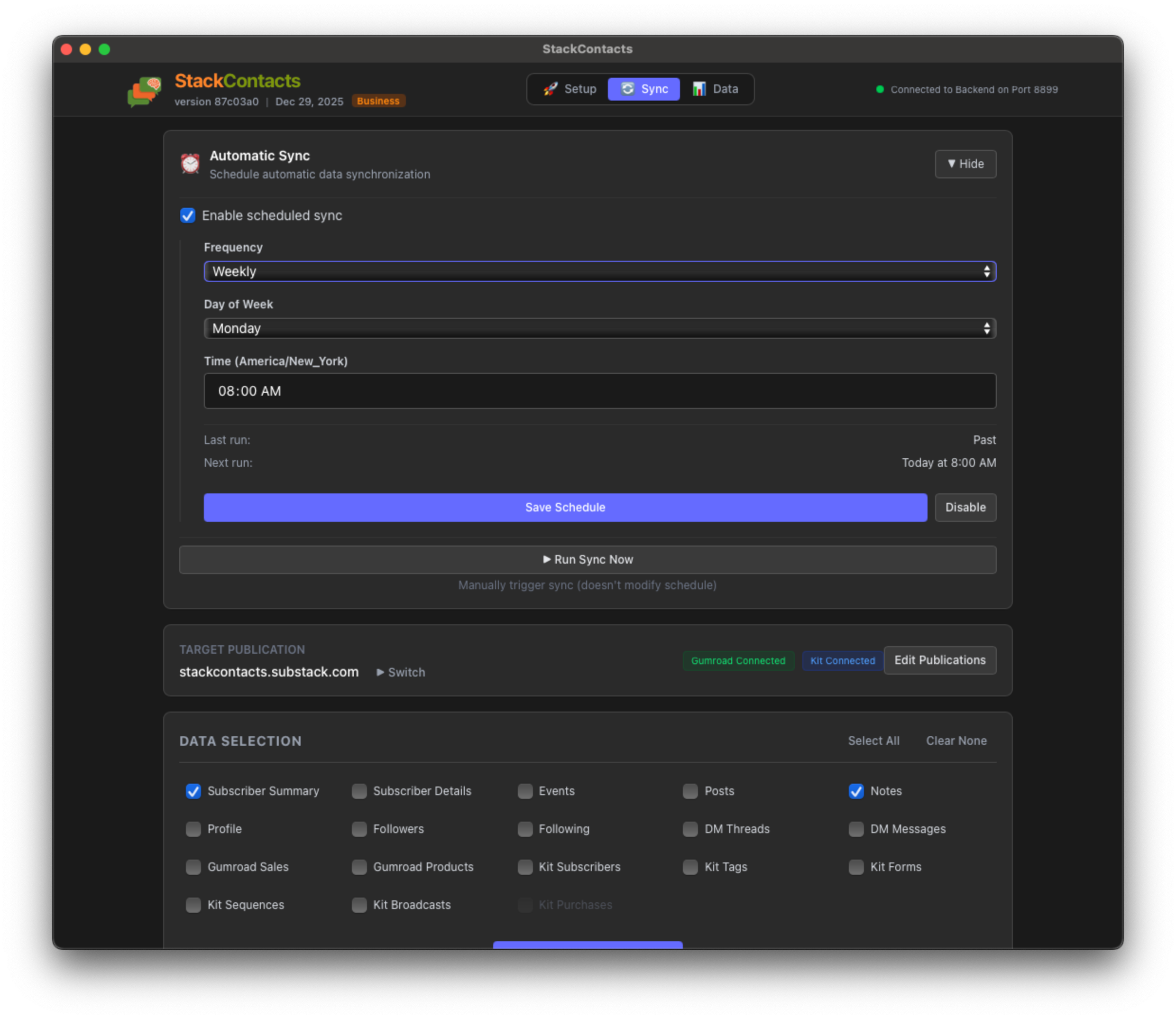
Task: Click the alarm clock Automatic Sync icon
Action: [x=190, y=164]
